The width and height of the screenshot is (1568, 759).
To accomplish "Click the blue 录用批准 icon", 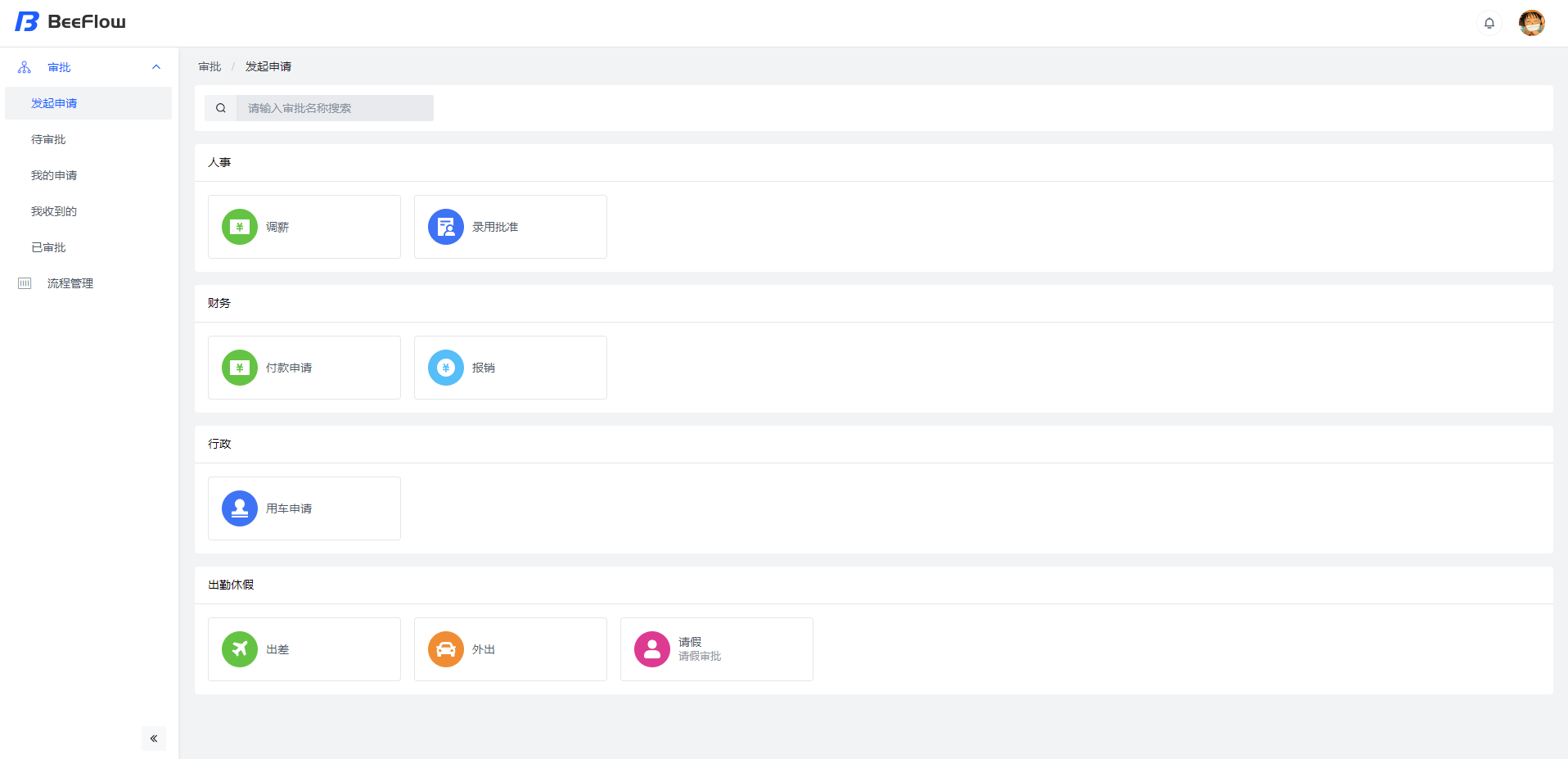I will click(446, 227).
